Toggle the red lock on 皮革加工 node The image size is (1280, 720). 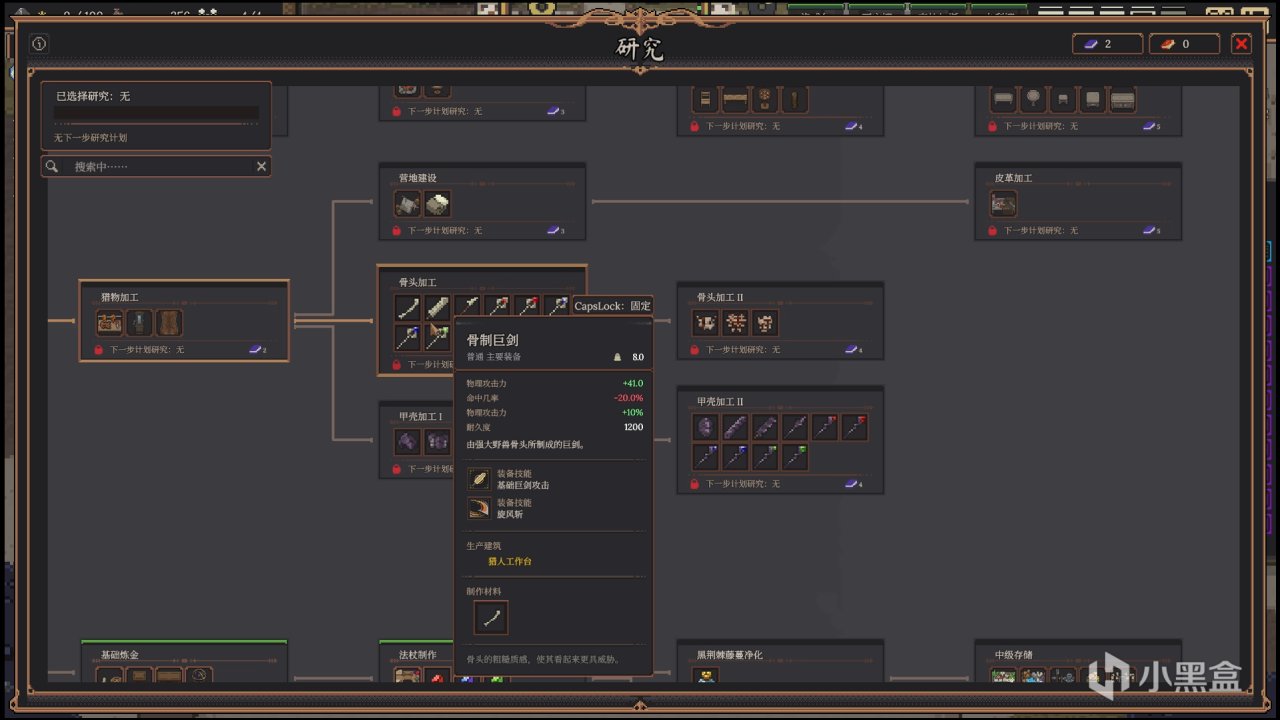992,230
